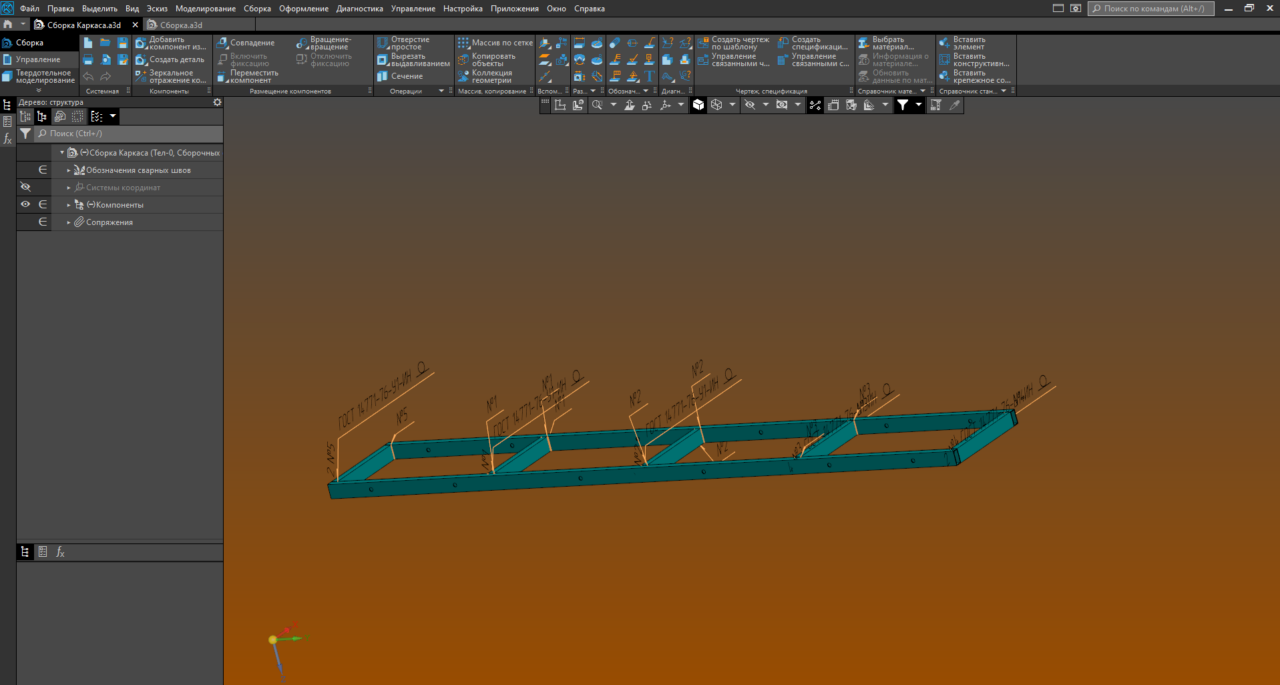
Task: Click the Добавить компонент из файла button
Action: click(x=171, y=43)
